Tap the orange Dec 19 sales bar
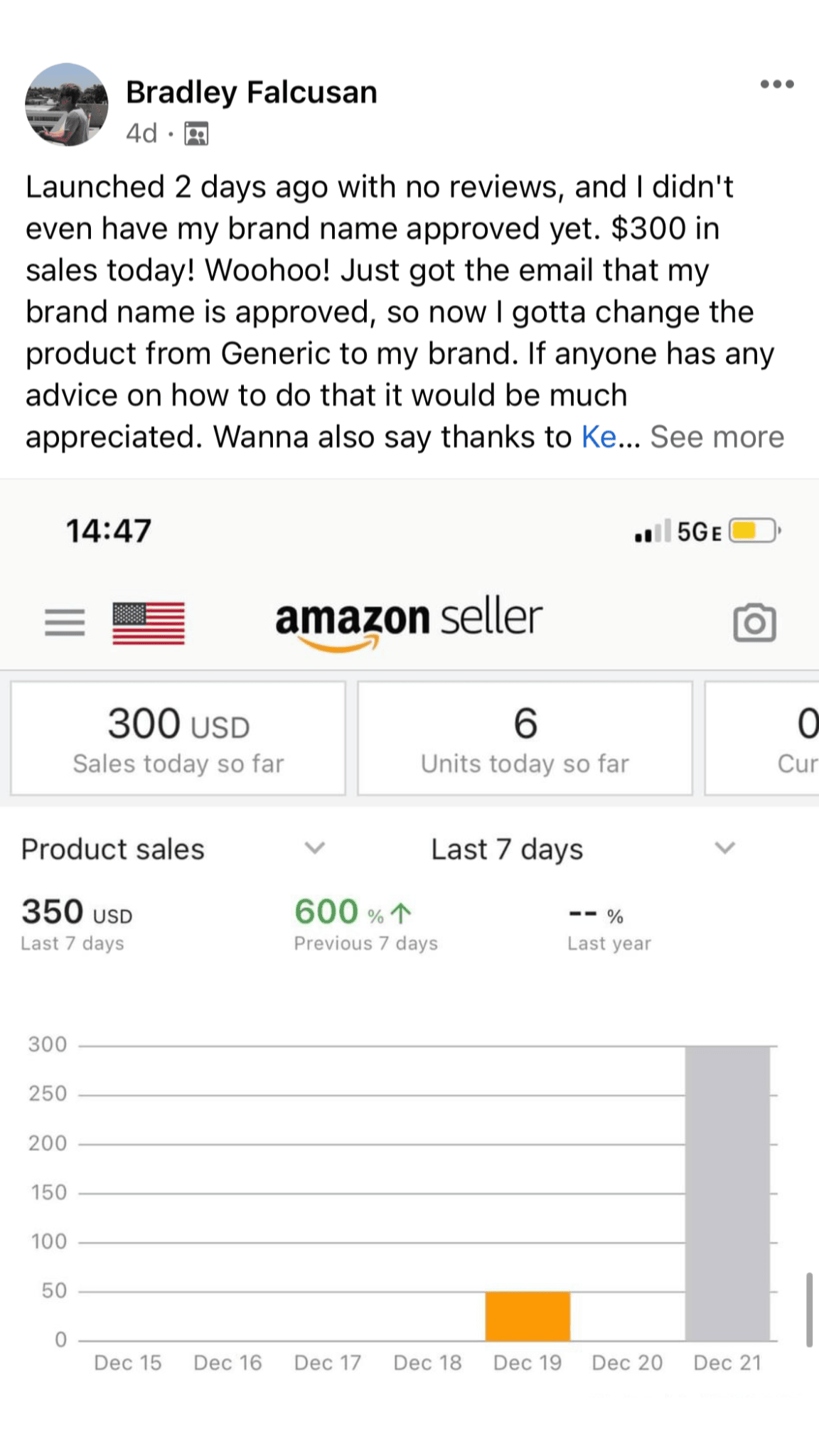The height and width of the screenshot is (1456, 819). point(528,1316)
